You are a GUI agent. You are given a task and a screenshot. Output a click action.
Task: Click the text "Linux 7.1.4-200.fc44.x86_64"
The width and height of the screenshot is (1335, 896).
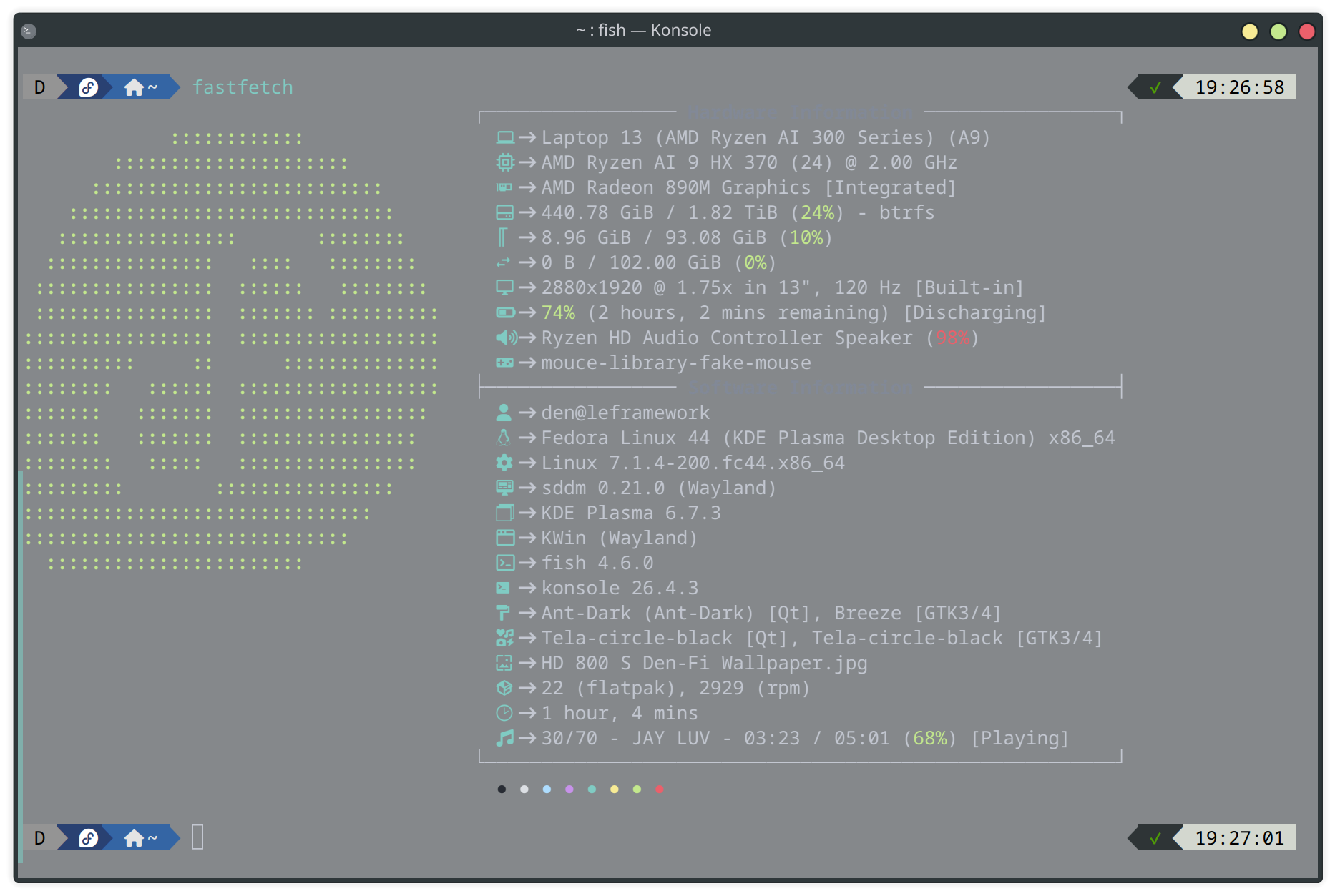[x=693, y=463]
